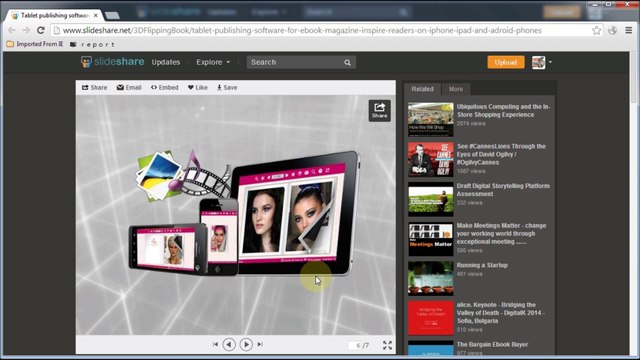This screenshot has height=360, width=640.
Task: Email this presentation
Action: (x=129, y=87)
